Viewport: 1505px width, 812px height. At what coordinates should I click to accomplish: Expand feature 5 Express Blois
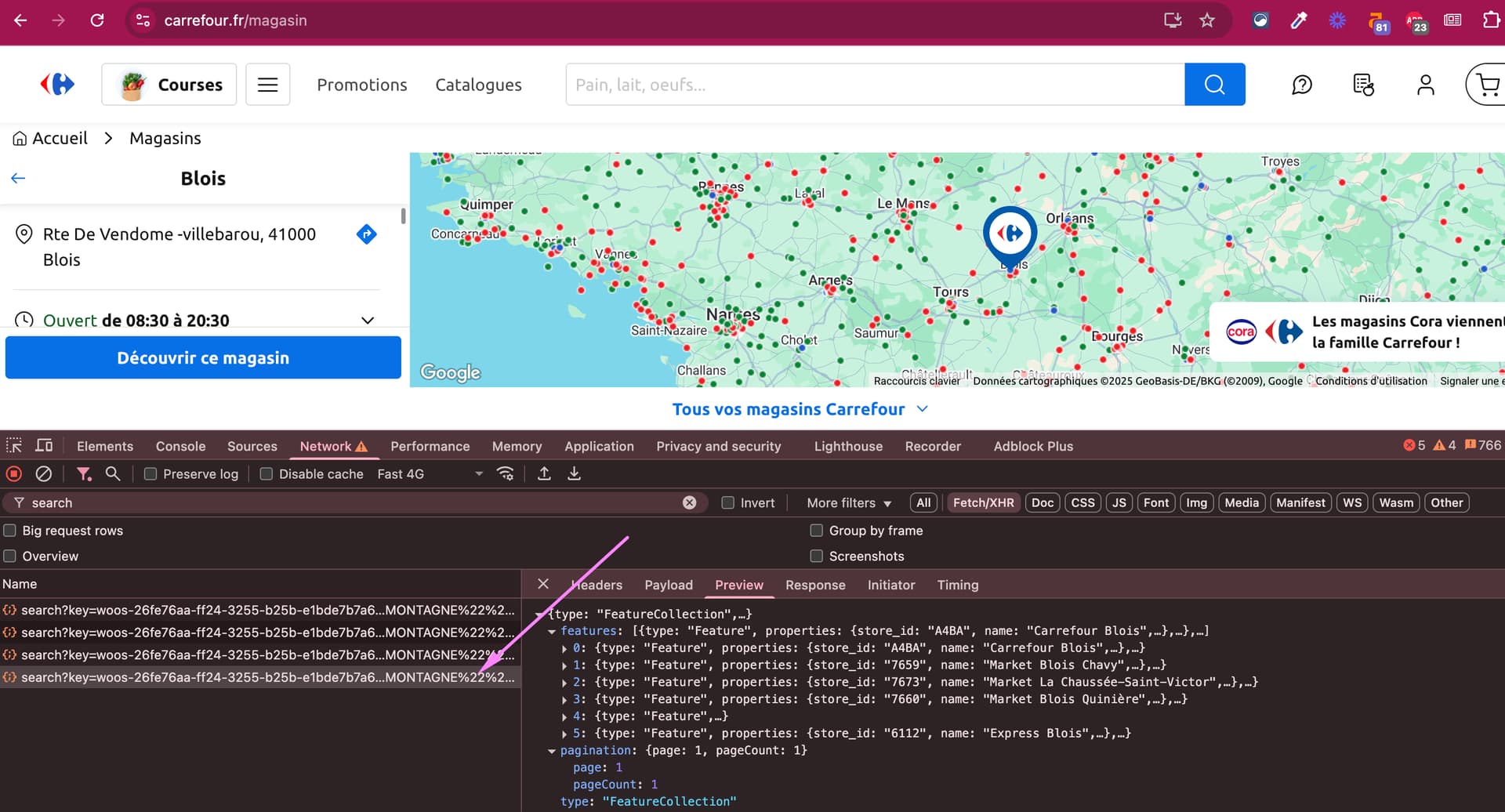coord(564,734)
